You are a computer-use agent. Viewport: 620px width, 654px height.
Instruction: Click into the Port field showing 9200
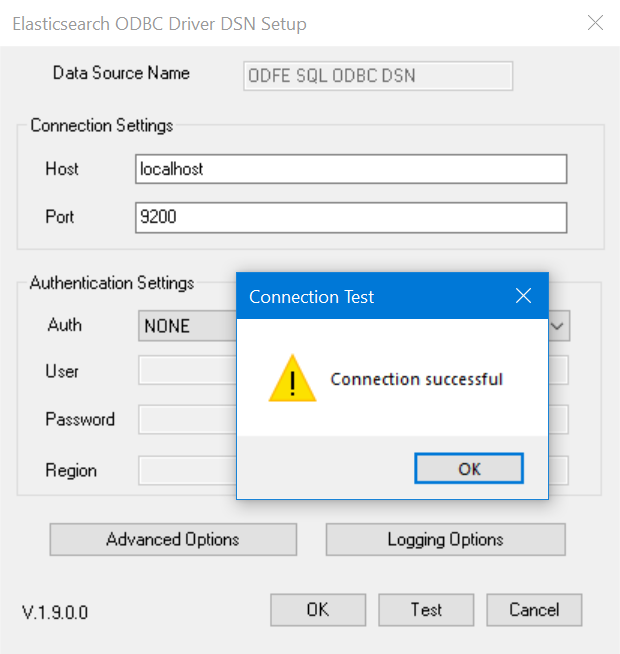tap(351, 217)
